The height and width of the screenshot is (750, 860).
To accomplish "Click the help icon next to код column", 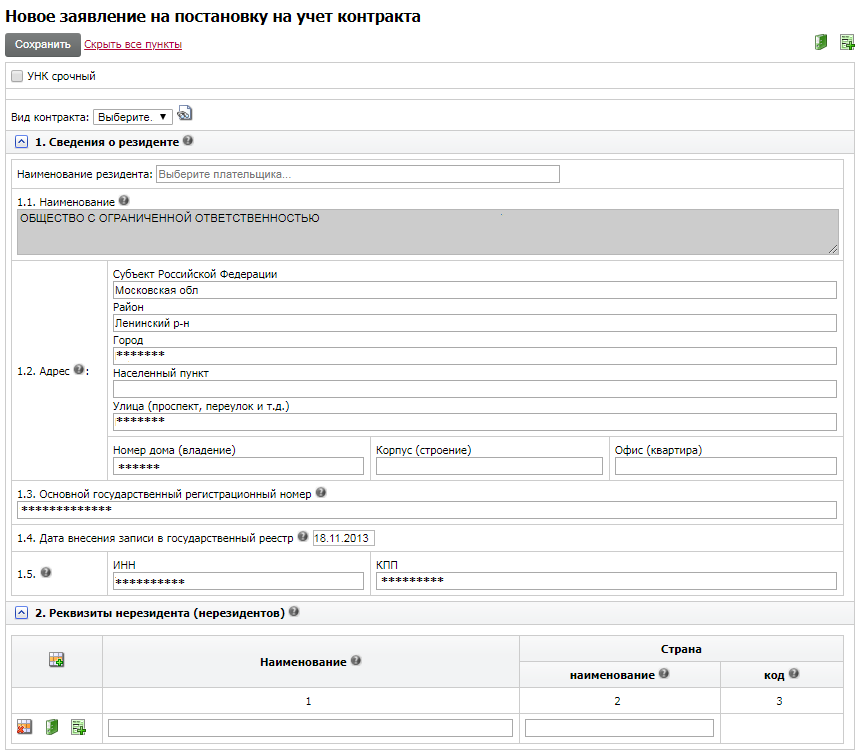I will 793,675.
